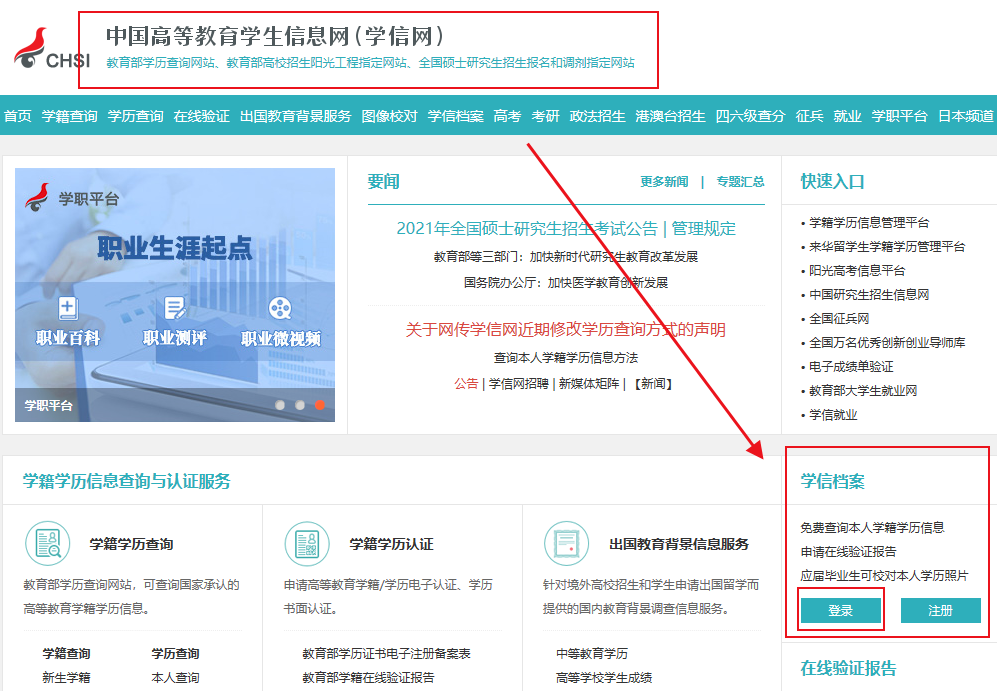This screenshot has width=997, height=691.
Task: Open the 职业微视频 film reel icon
Action: coord(281,309)
